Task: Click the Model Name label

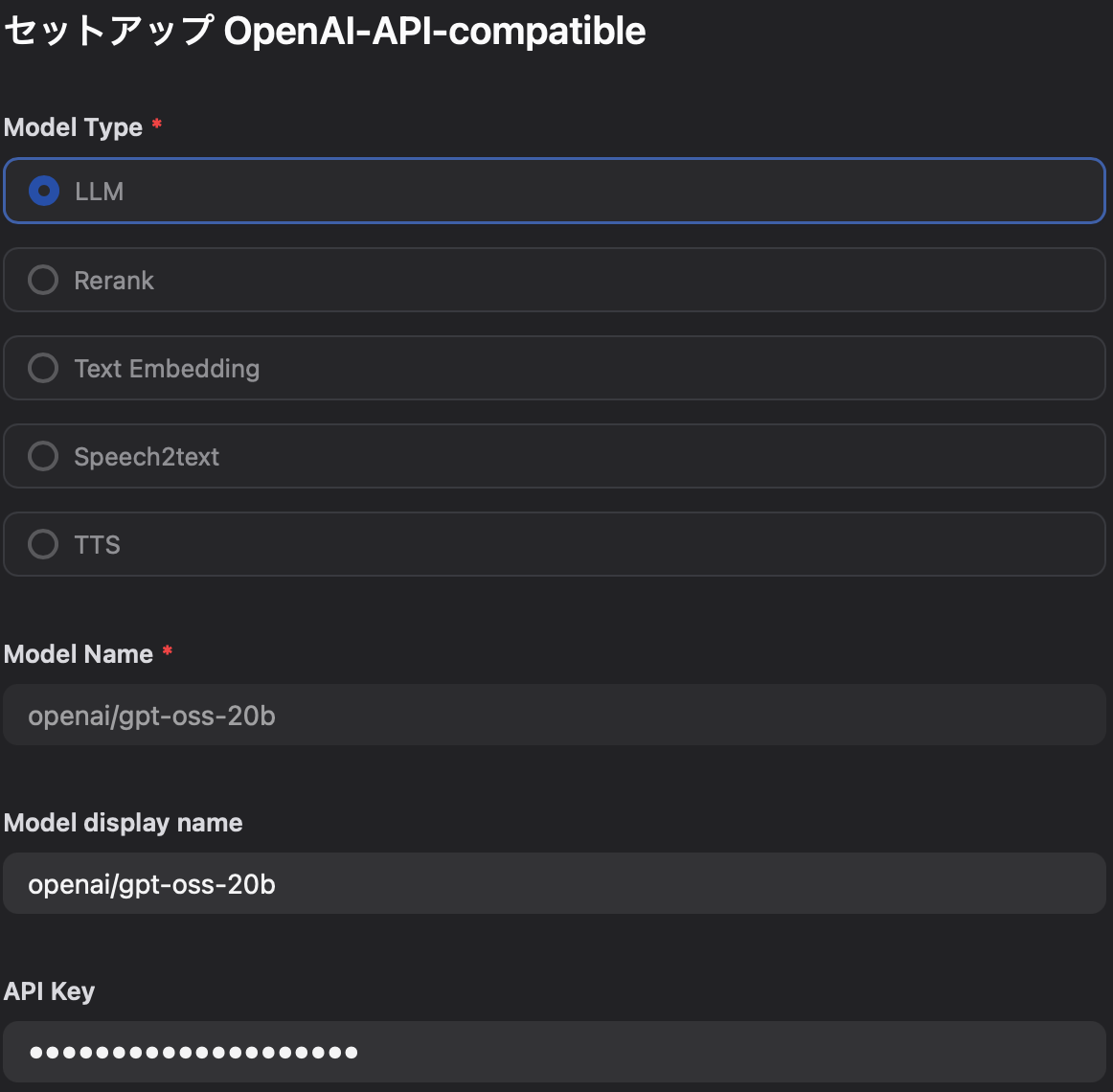Action: click(79, 654)
